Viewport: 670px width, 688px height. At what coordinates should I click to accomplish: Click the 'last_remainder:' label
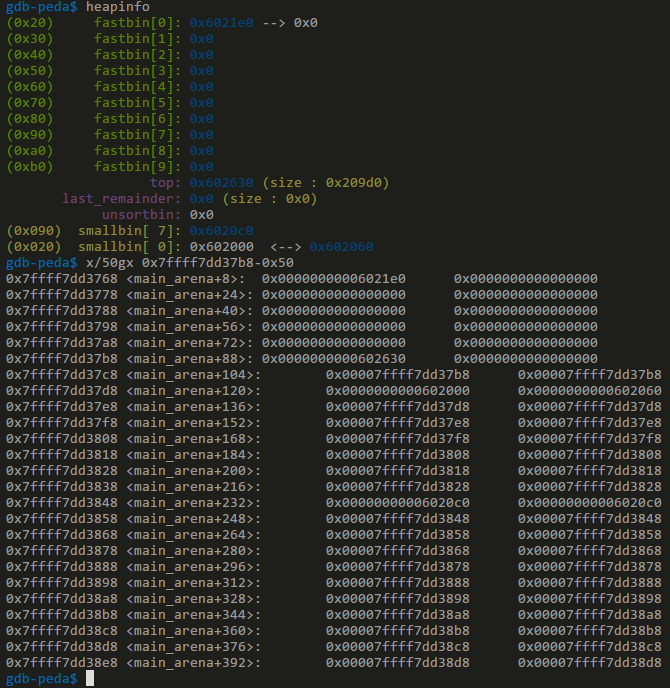click(122, 199)
